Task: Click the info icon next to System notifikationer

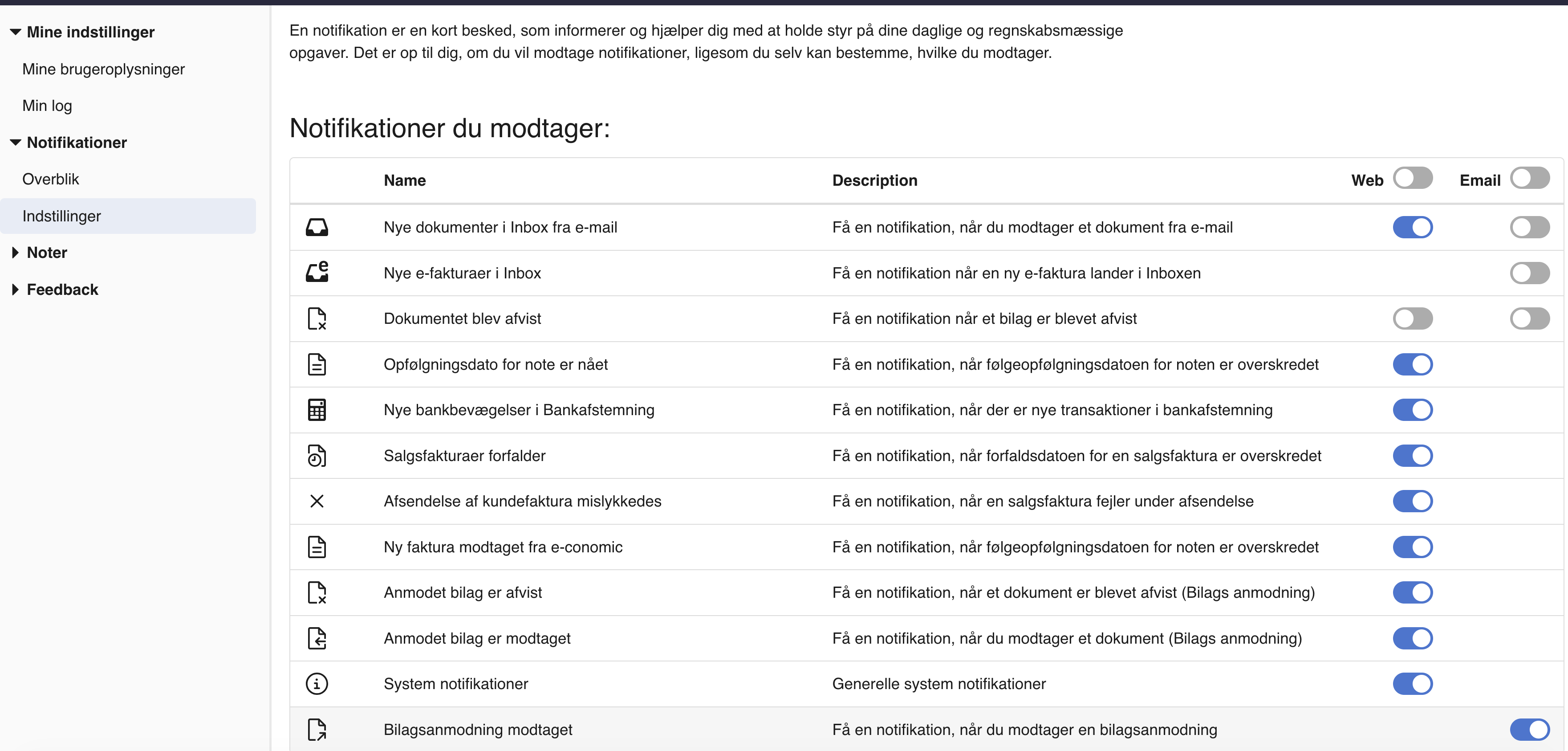Action: [x=317, y=684]
